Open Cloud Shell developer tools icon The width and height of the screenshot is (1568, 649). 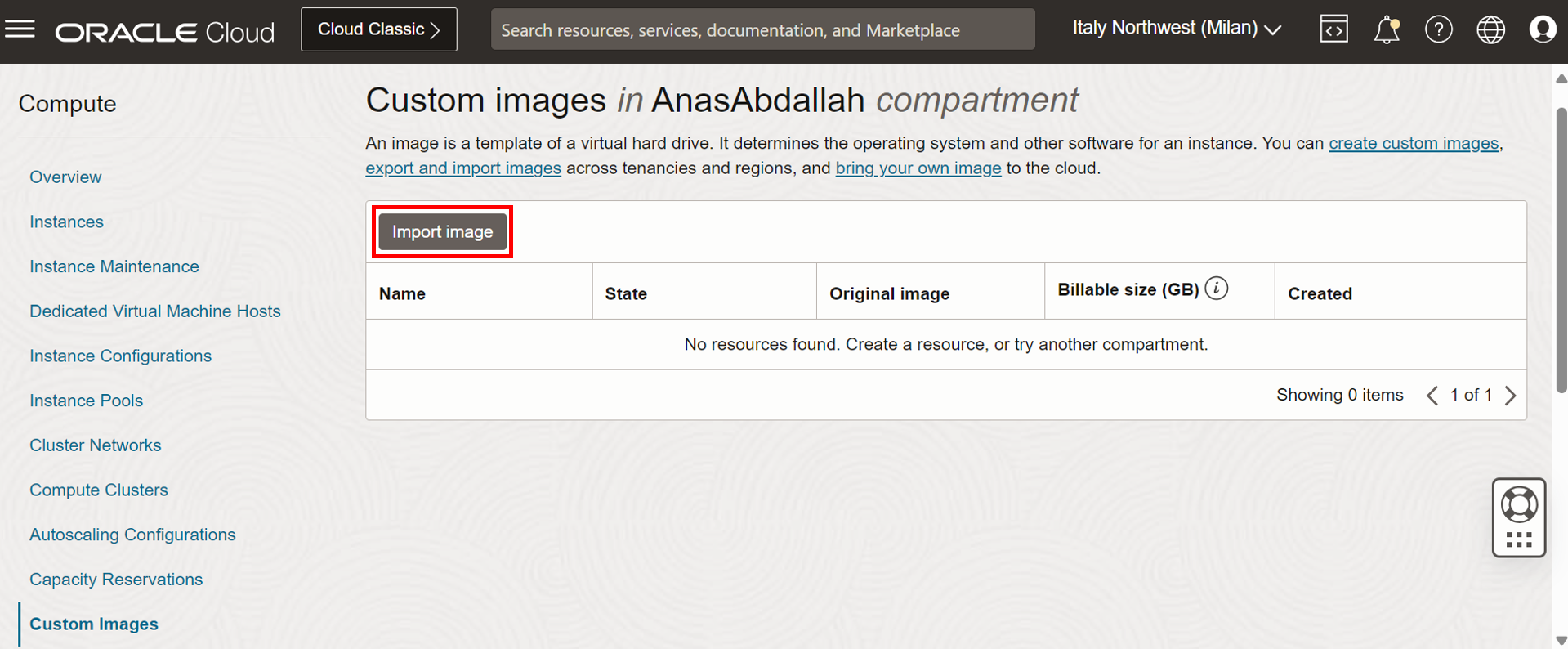pyautogui.click(x=1333, y=29)
